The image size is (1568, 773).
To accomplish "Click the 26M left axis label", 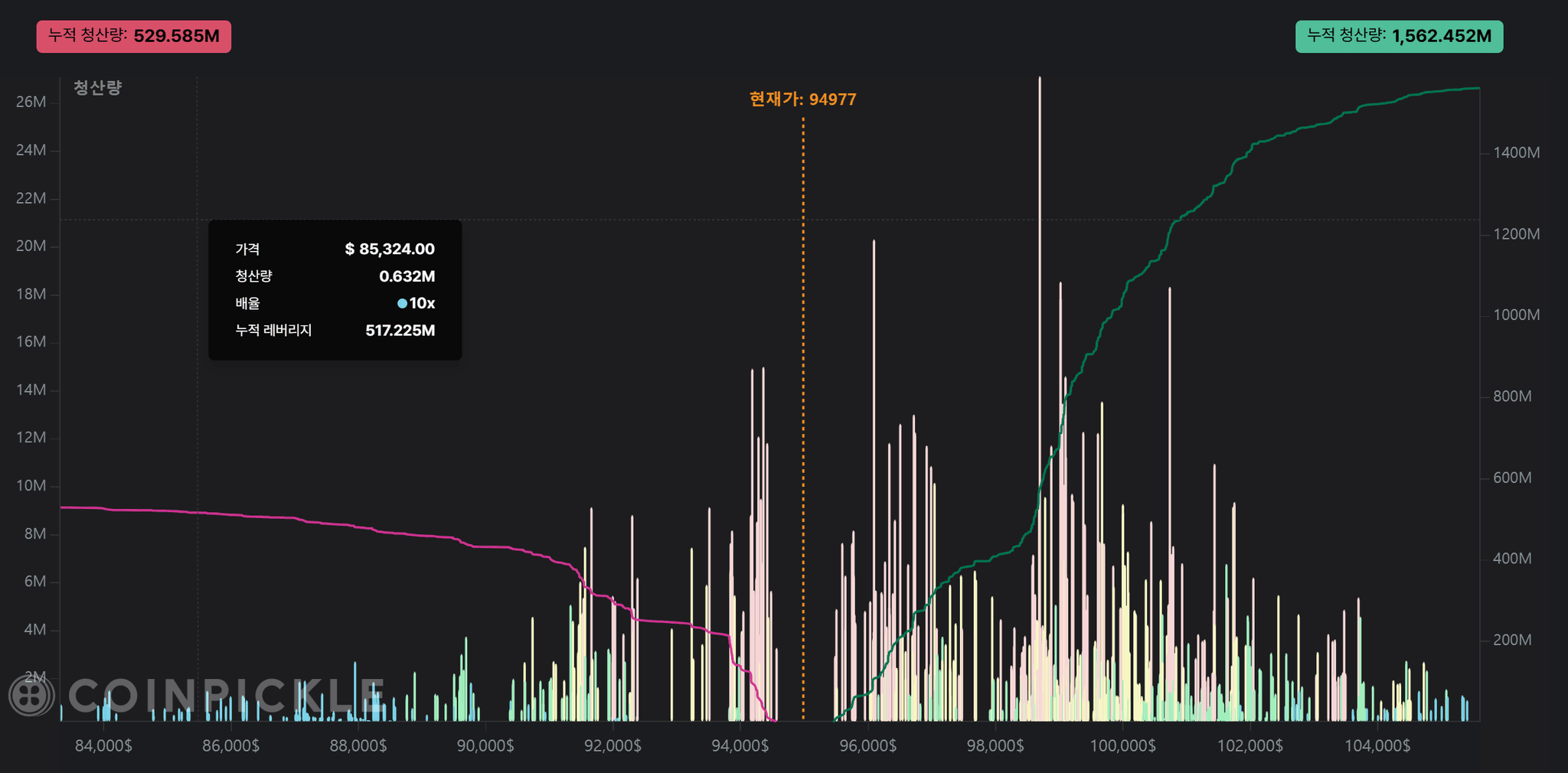I will coord(31,102).
